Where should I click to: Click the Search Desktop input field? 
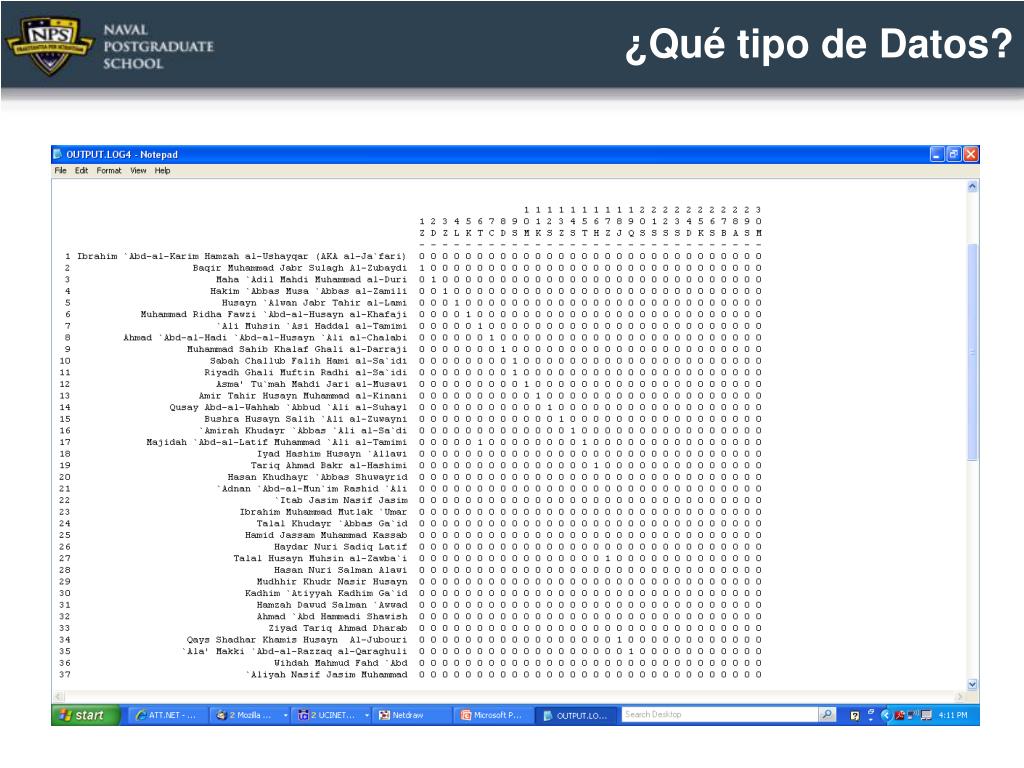(719, 714)
